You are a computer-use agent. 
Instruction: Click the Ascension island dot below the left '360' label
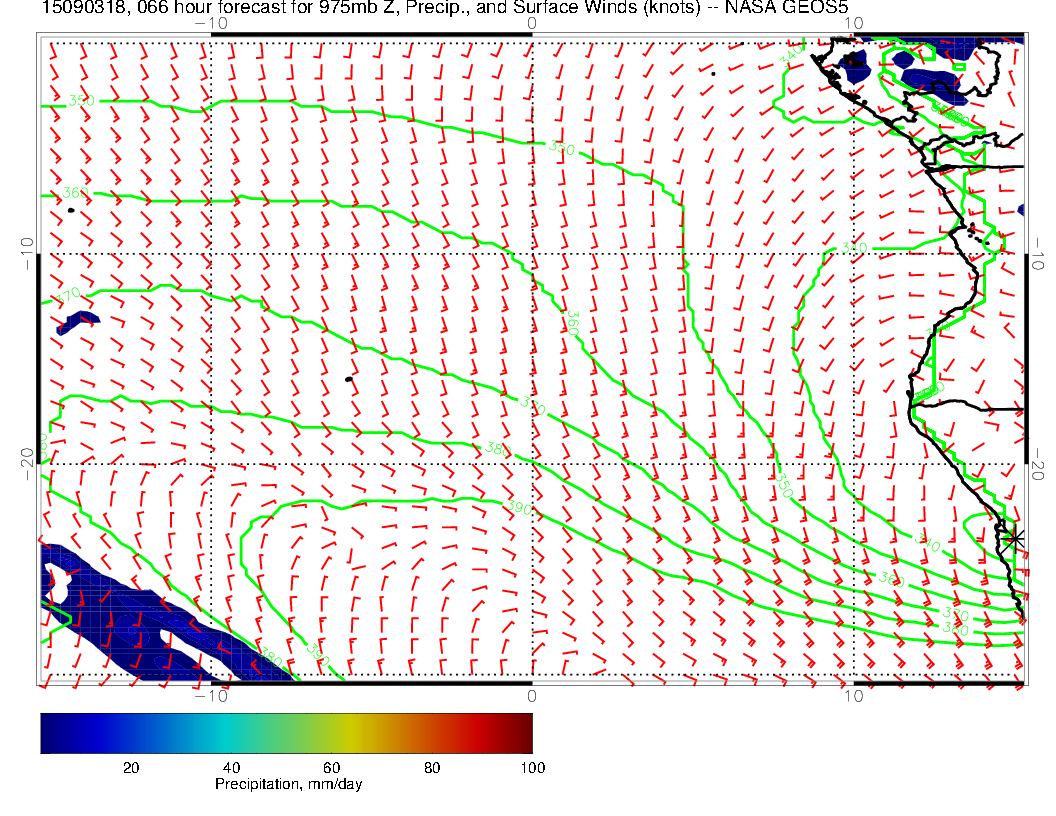click(71, 211)
